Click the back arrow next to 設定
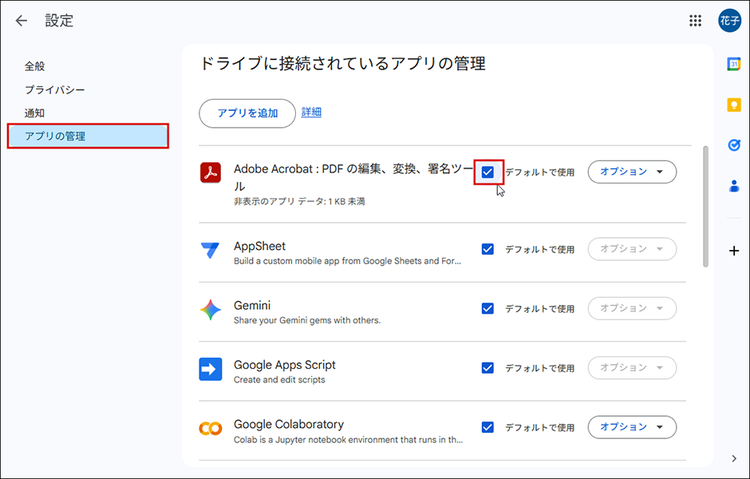 (x=22, y=21)
